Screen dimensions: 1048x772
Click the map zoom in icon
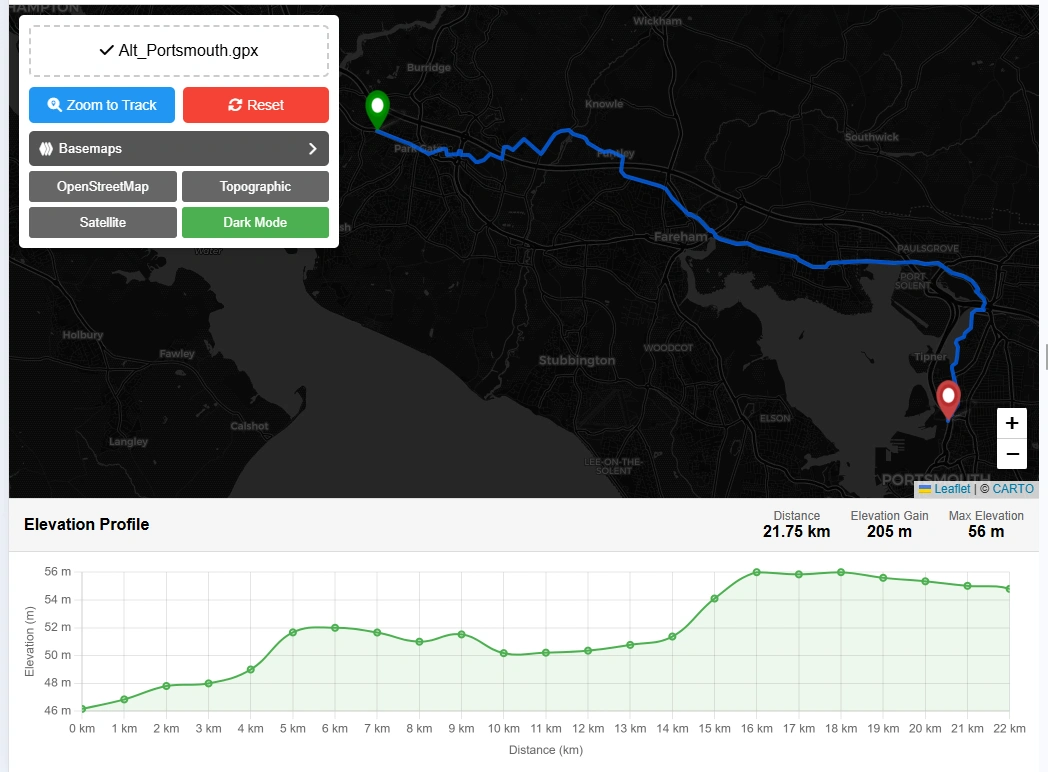1011,423
